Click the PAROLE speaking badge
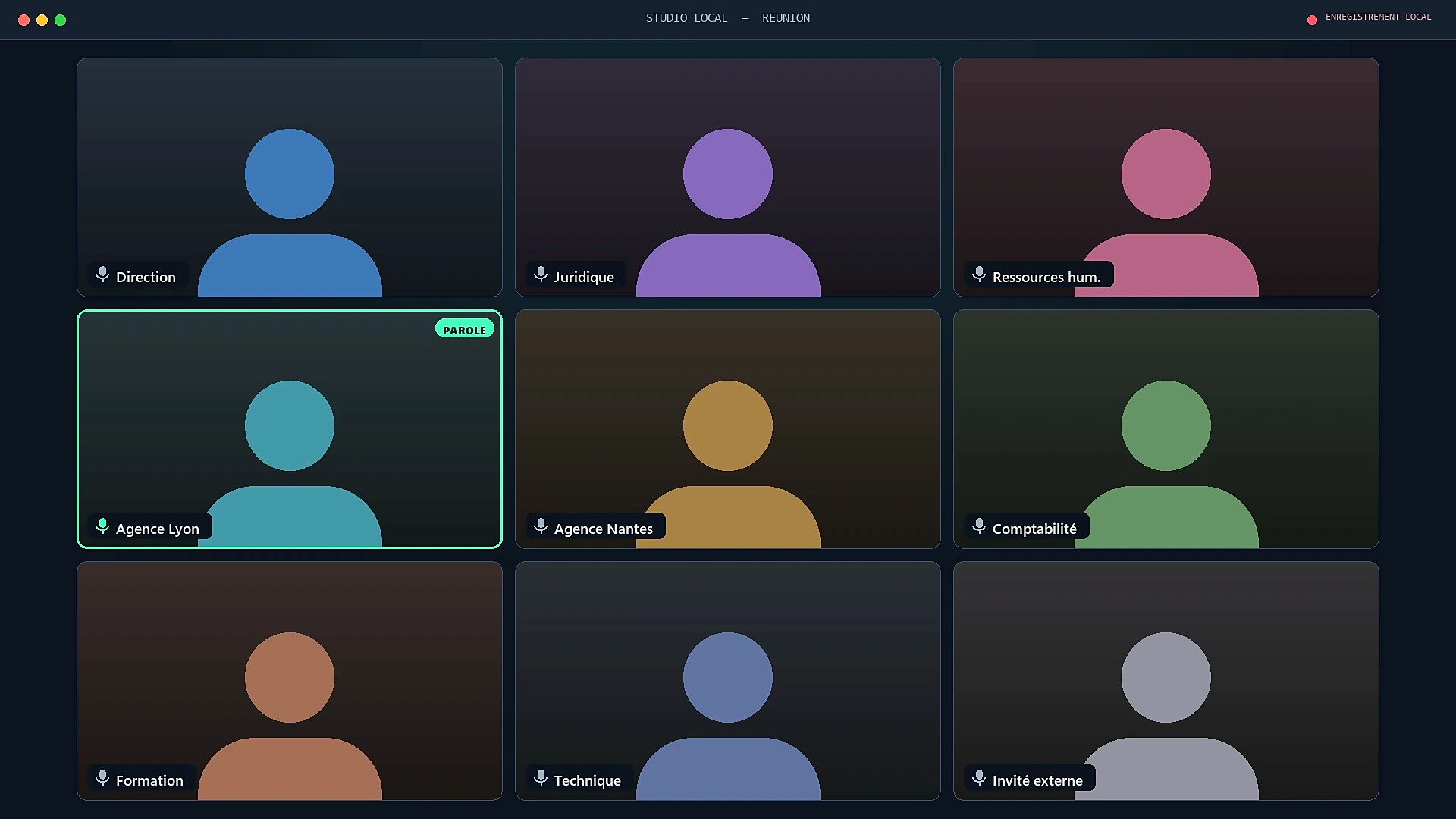The height and width of the screenshot is (819, 1456). point(465,329)
